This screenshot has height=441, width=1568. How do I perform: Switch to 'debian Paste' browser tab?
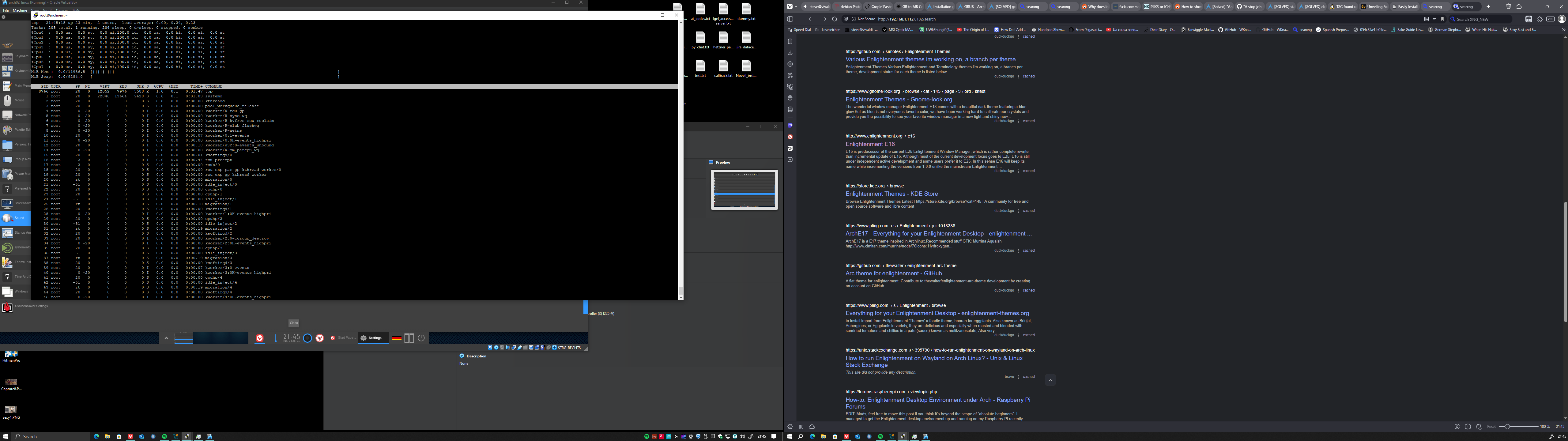pos(847,7)
